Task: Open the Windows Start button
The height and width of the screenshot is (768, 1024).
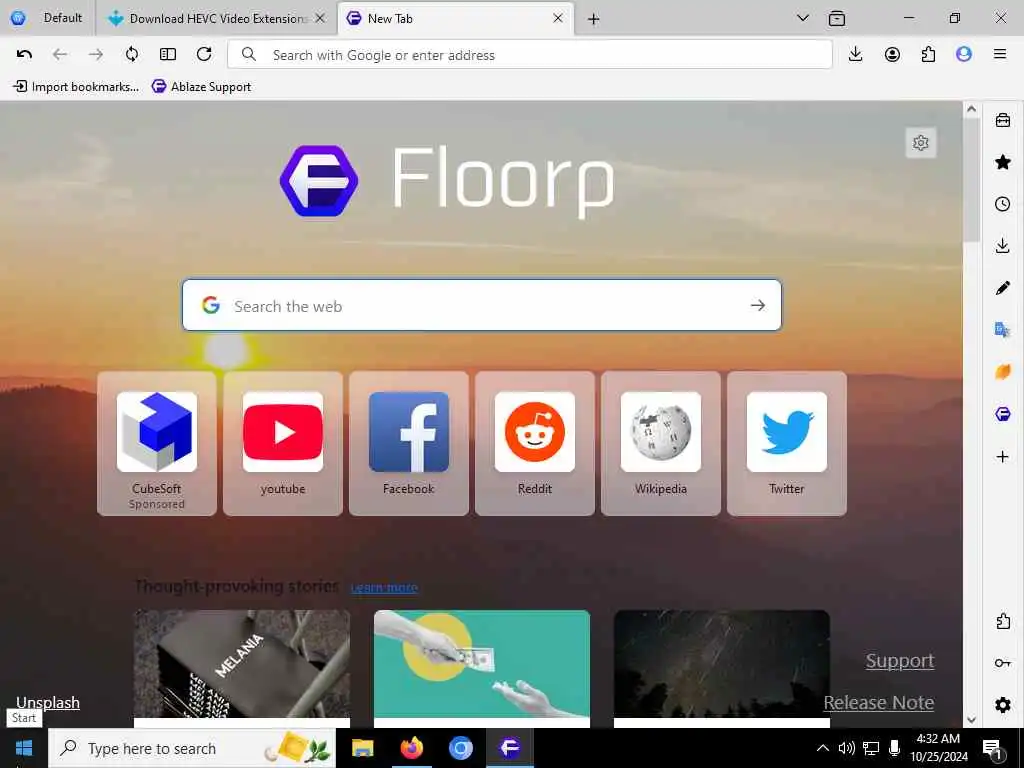Action: pyautogui.click(x=24, y=748)
